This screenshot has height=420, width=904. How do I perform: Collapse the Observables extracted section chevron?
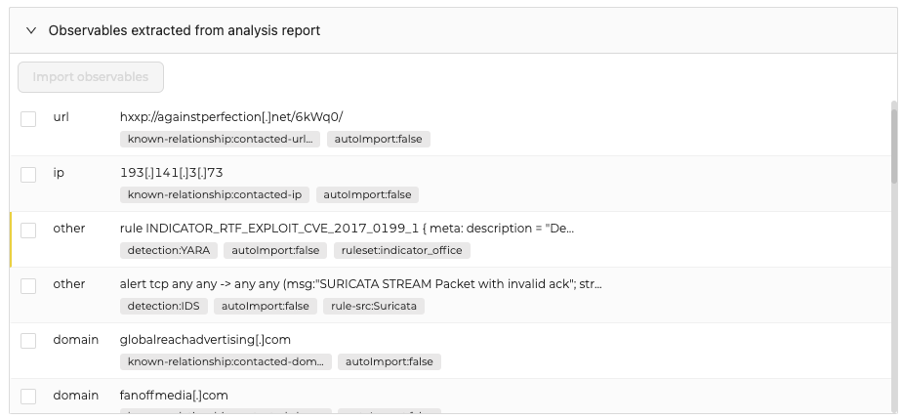click(31, 31)
